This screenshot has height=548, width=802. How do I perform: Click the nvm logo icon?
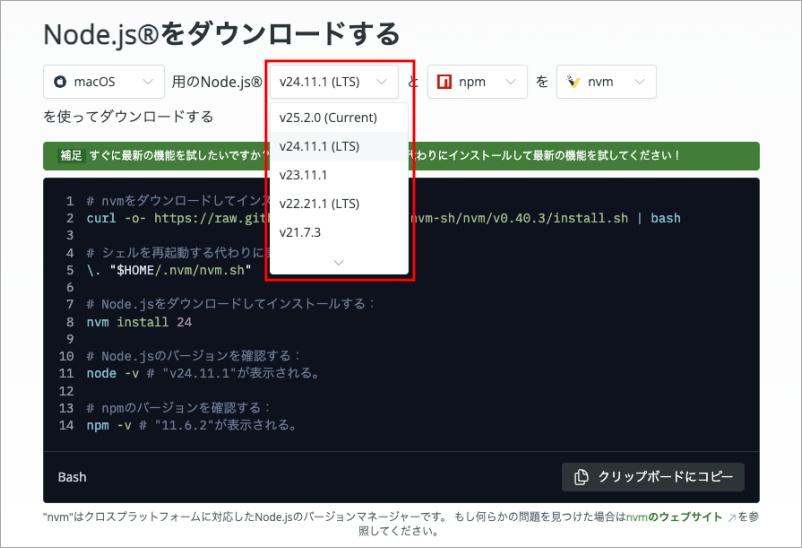[573, 82]
